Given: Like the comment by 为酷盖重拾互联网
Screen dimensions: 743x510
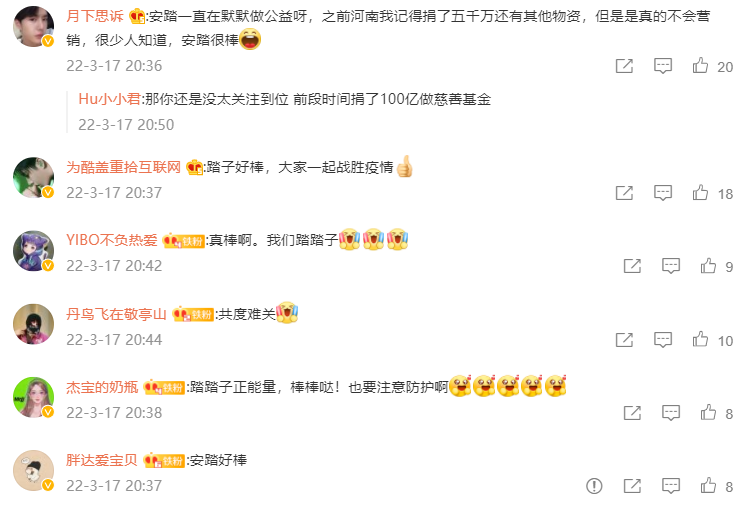Looking at the screenshot, I should pos(700,192).
